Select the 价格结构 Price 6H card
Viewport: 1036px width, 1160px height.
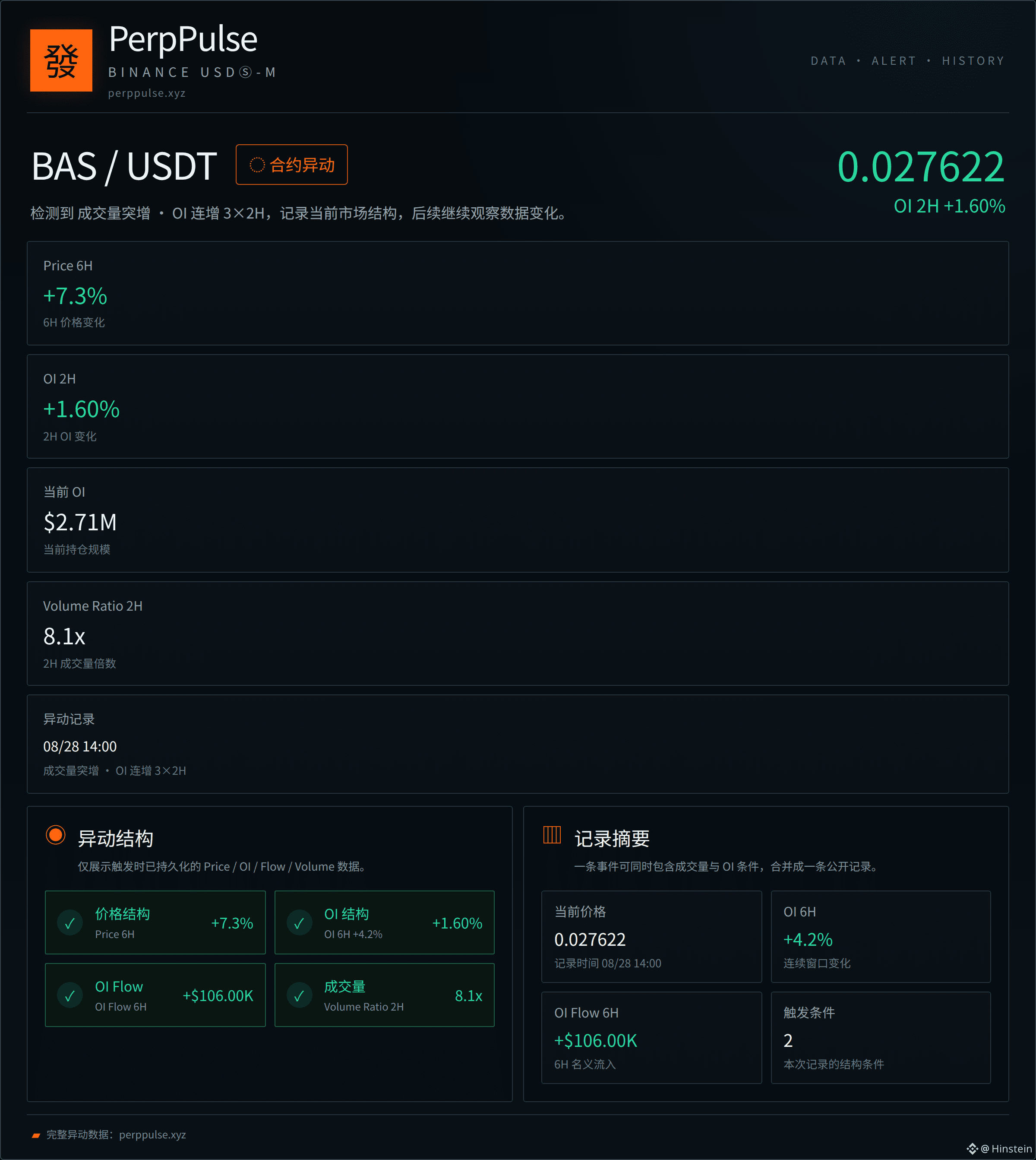[155, 922]
